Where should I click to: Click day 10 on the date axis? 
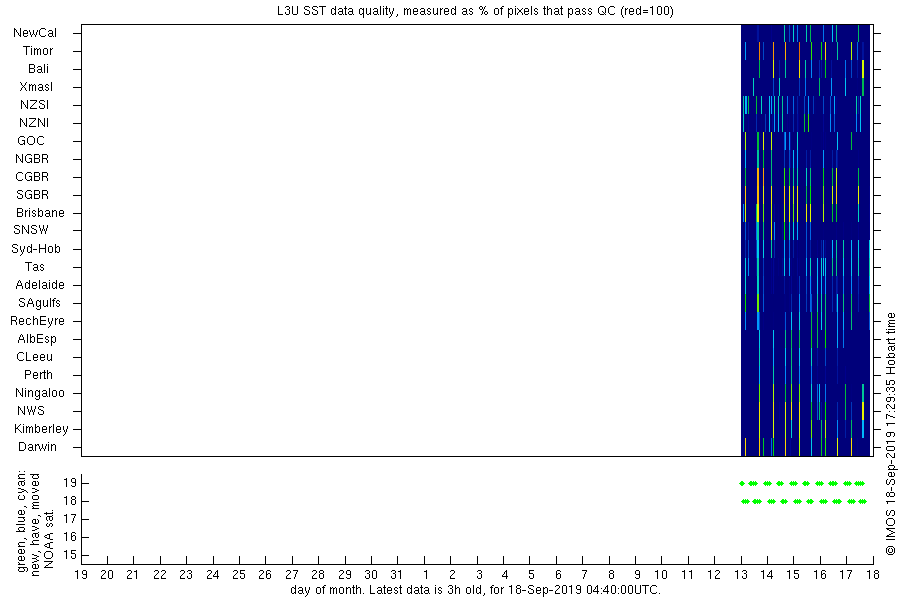[x=661, y=574]
